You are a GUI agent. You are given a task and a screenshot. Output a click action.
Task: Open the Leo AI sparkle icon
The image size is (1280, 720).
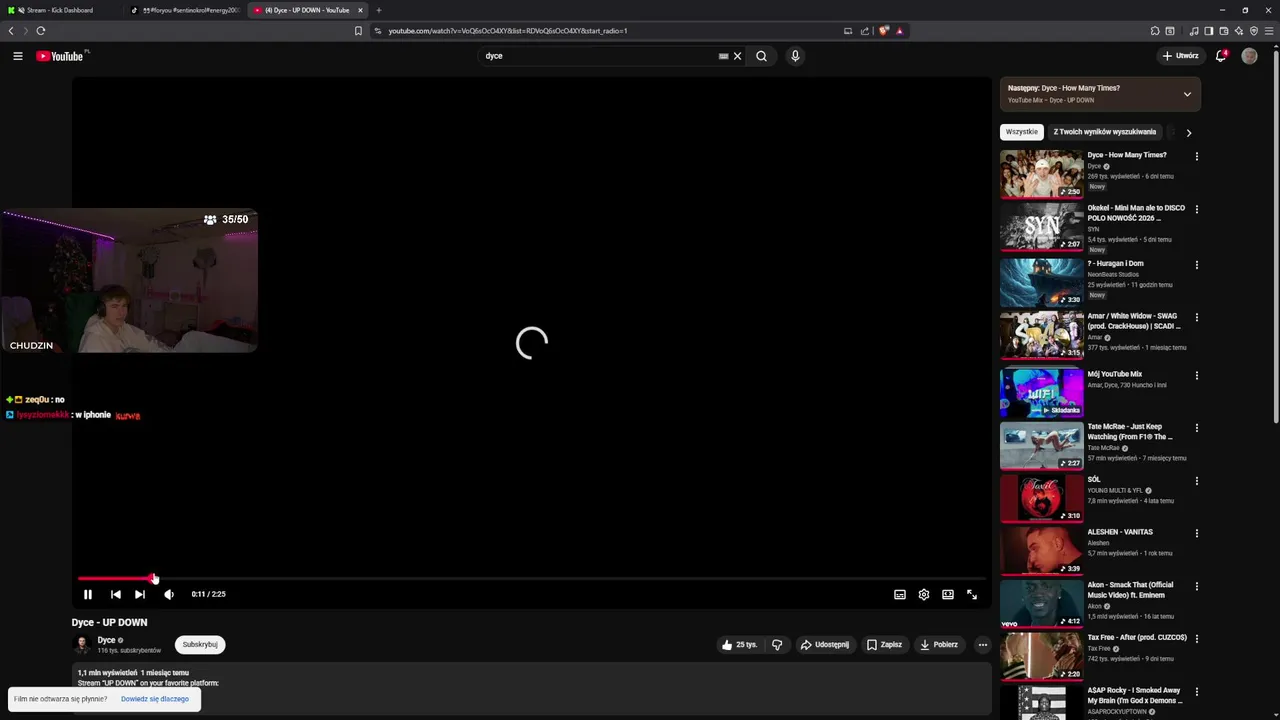pyautogui.click(x=1239, y=31)
